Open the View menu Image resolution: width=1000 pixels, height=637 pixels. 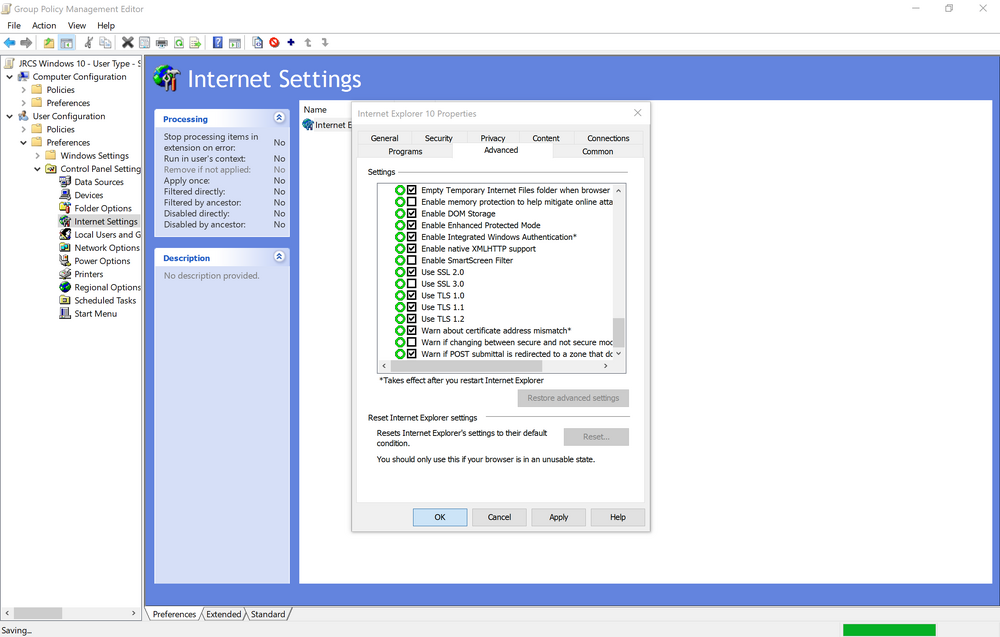pos(77,26)
